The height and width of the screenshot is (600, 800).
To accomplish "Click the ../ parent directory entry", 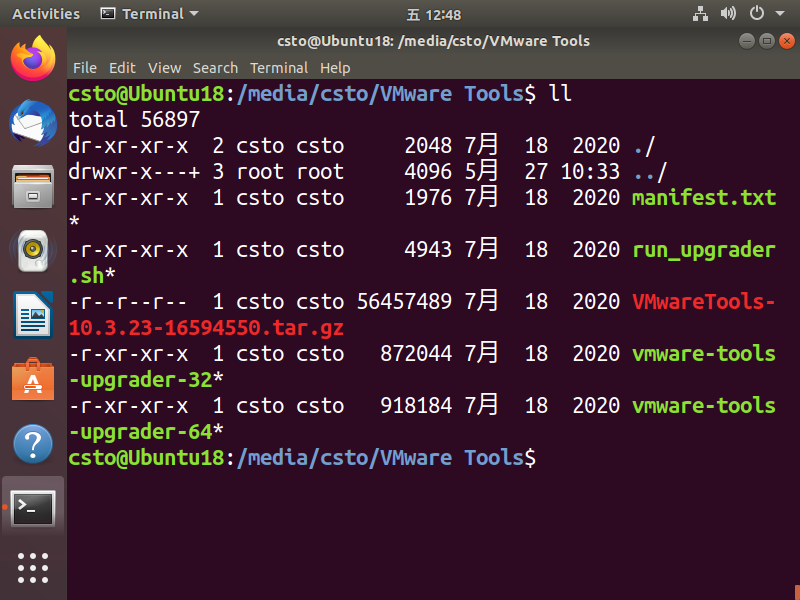I will click(650, 172).
